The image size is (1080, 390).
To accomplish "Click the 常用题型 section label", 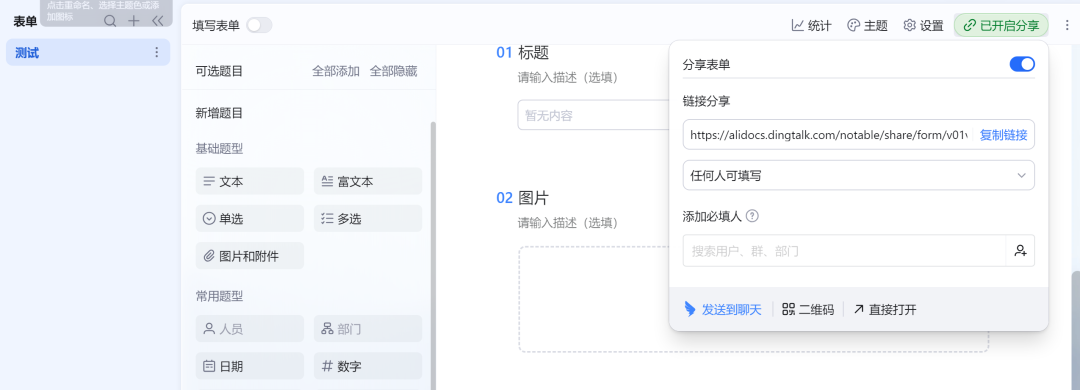I will coord(219,296).
